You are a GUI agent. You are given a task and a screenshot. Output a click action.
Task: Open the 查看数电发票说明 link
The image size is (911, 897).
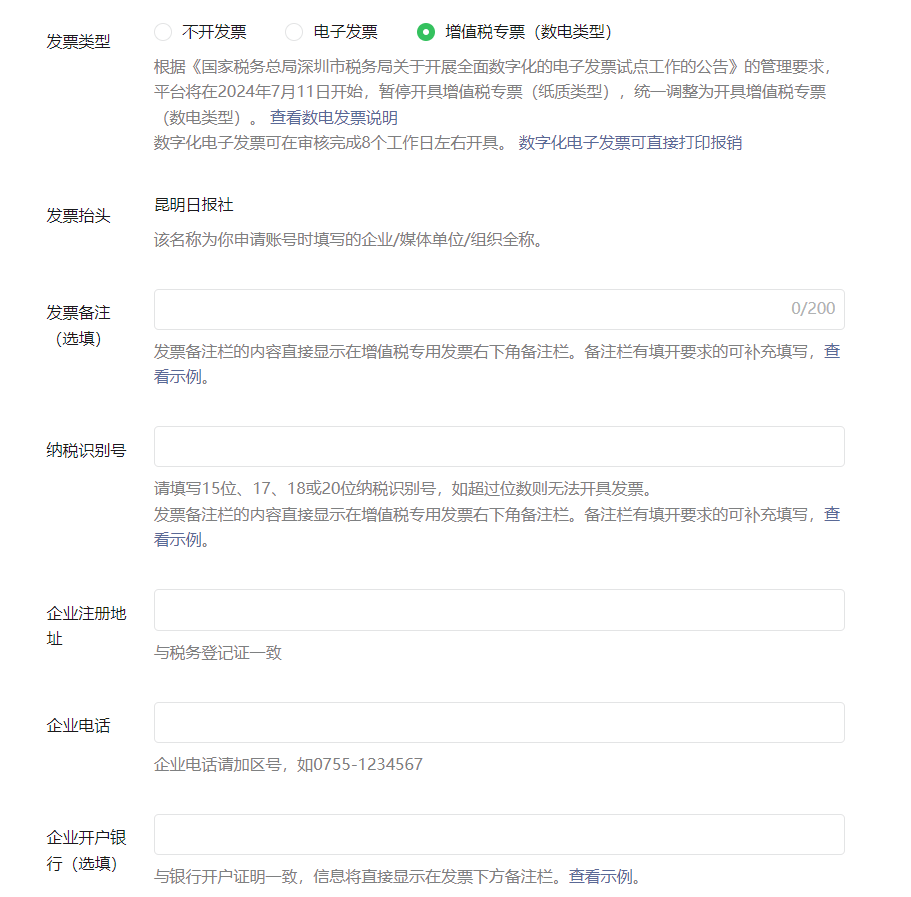[x=333, y=118]
